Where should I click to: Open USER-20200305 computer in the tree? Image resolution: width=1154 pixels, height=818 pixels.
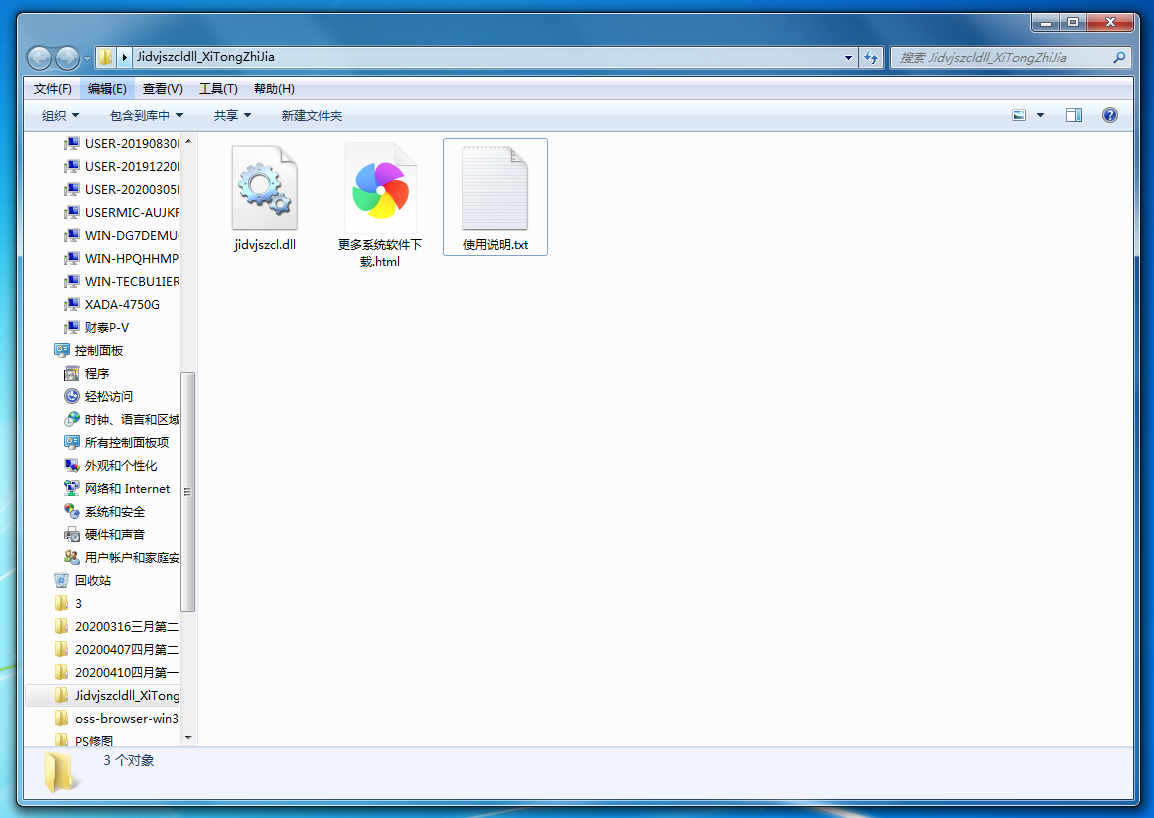point(121,189)
